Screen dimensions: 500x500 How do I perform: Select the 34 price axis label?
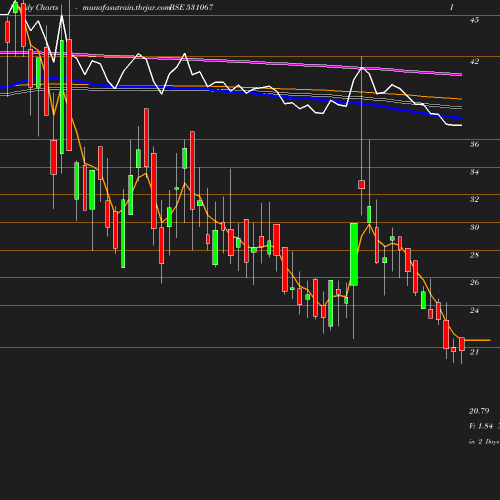pos(474,172)
